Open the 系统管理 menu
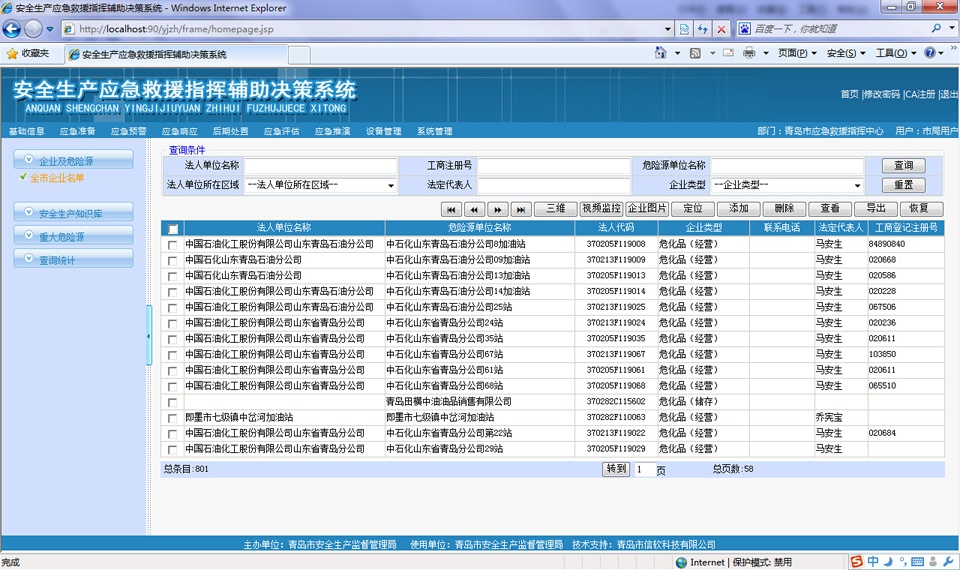Viewport: 960px width, 570px height. click(x=434, y=131)
